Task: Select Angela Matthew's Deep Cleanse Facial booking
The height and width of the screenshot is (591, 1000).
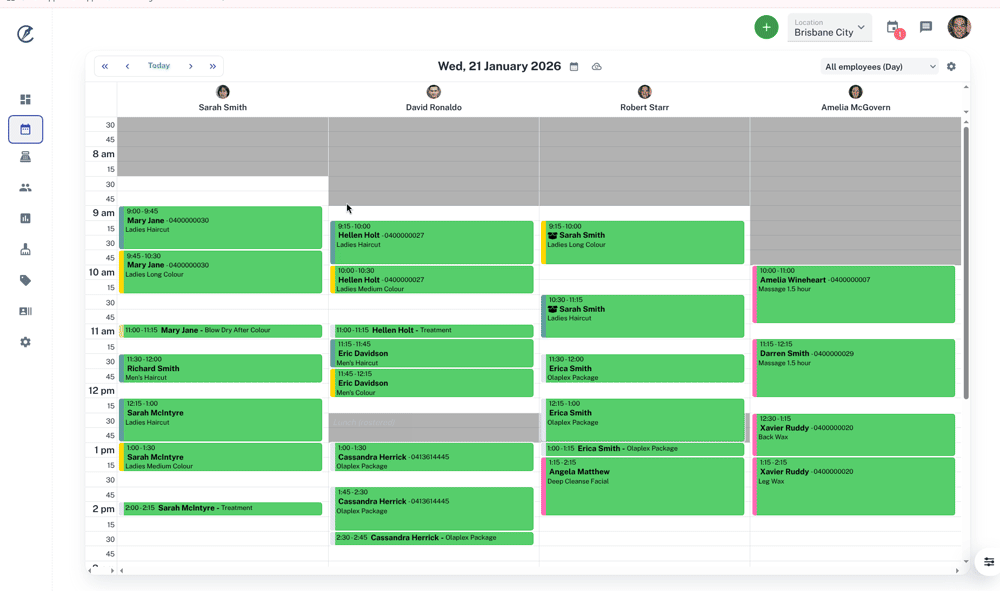Action: click(x=643, y=486)
